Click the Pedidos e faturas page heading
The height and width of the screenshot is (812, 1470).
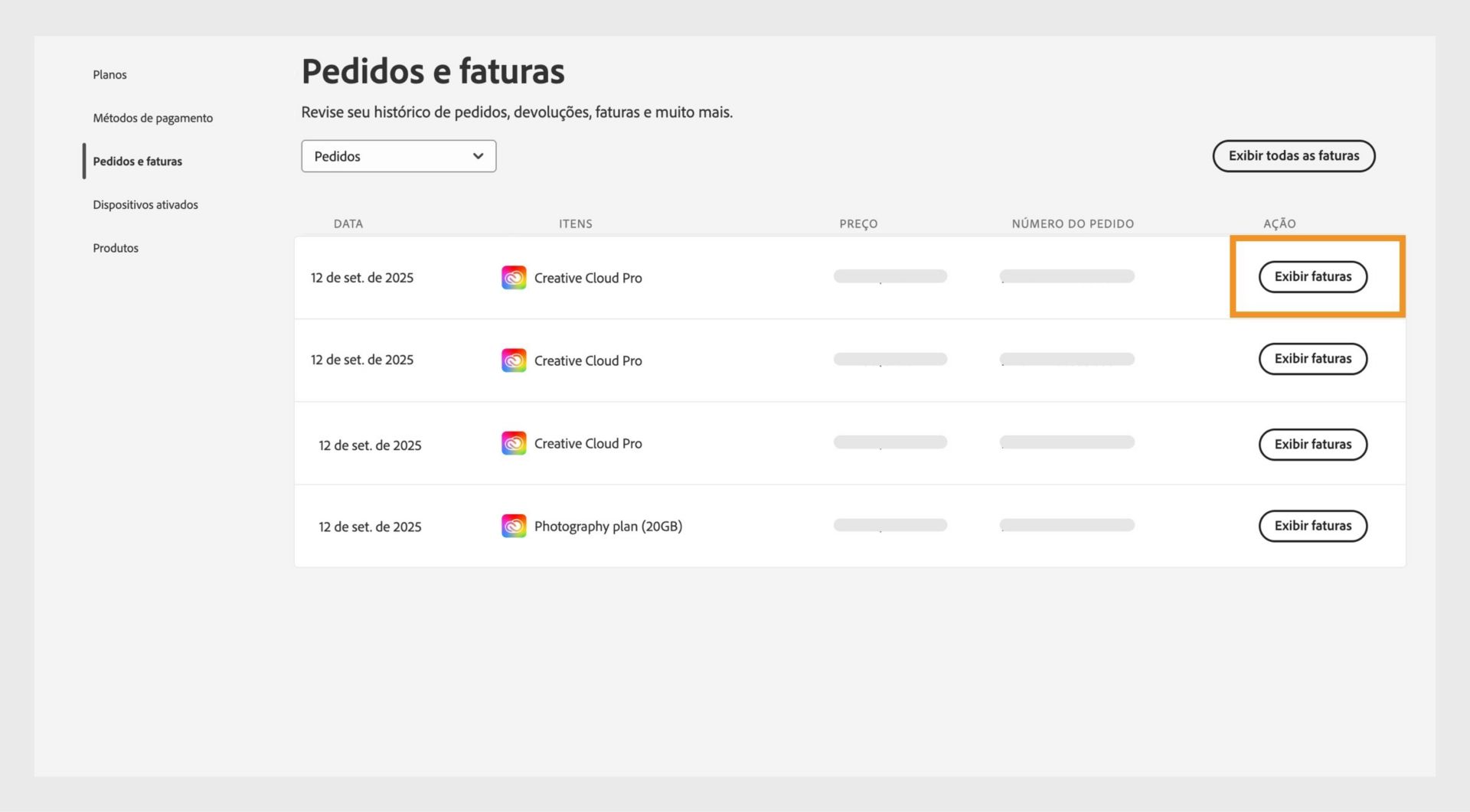tap(433, 70)
